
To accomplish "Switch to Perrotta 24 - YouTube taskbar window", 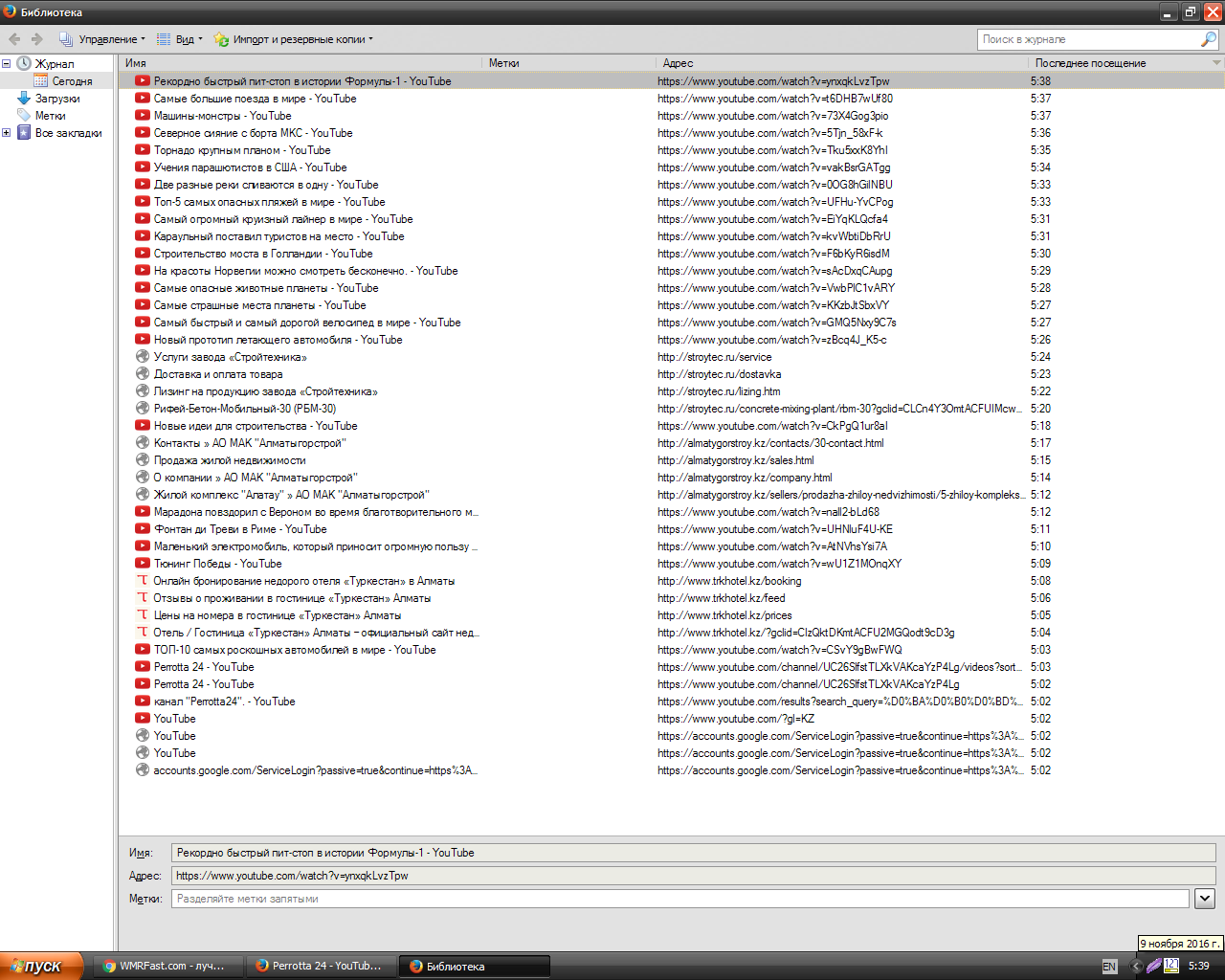I will pyautogui.click(x=321, y=967).
